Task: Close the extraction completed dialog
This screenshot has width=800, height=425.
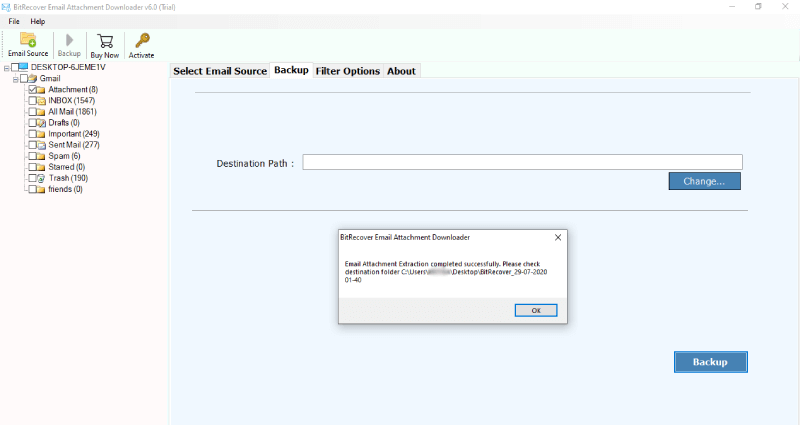Action: pyautogui.click(x=558, y=237)
